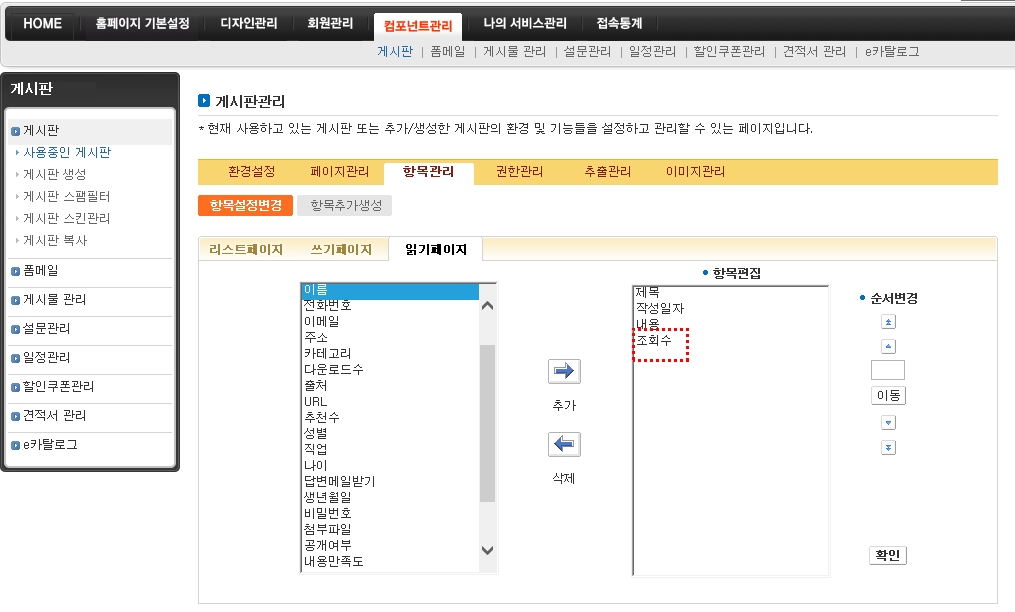Click the 항목추가생성 button

(x=345, y=206)
